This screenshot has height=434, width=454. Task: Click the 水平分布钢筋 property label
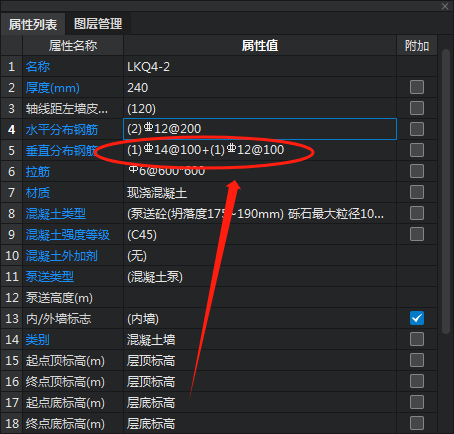tap(62, 130)
